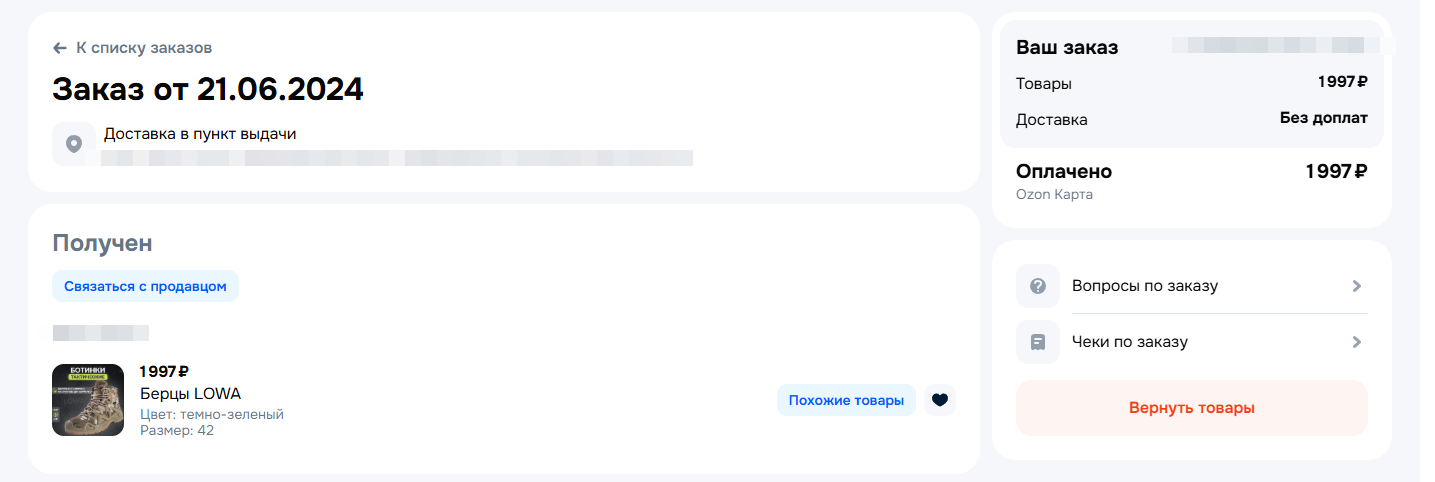Open the 'Вопросы по заказу' menu item

pos(1145,286)
